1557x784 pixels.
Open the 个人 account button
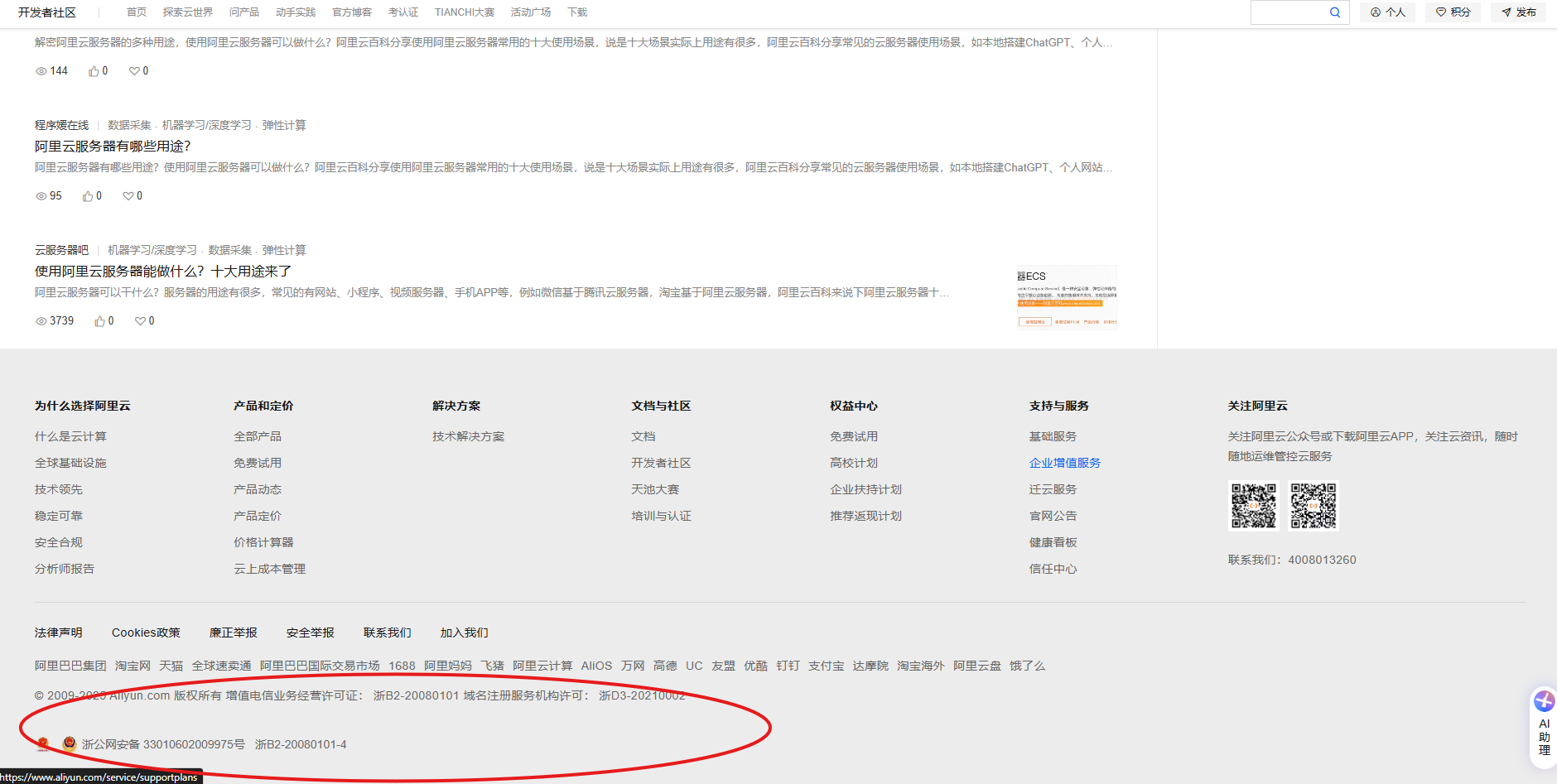tap(1388, 12)
